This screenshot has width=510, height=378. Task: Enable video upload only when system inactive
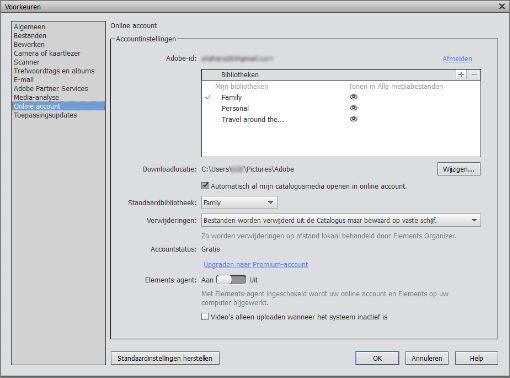pos(205,316)
